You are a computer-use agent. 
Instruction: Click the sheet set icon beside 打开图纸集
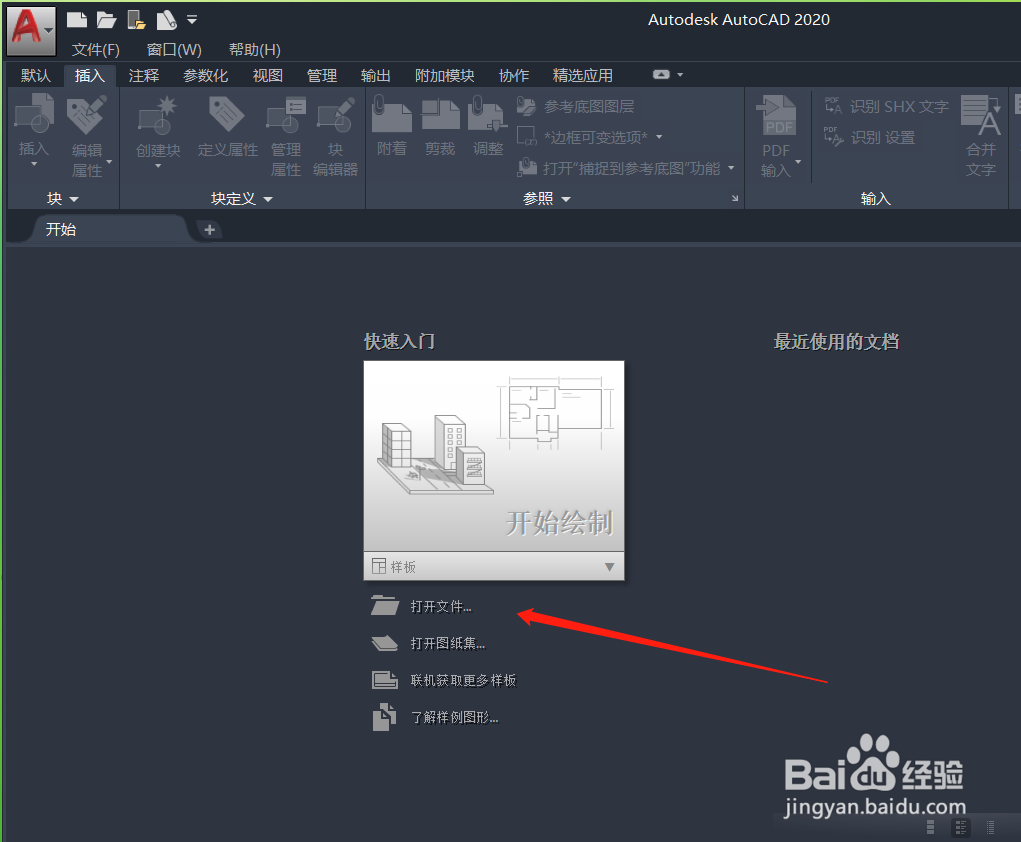coord(385,643)
